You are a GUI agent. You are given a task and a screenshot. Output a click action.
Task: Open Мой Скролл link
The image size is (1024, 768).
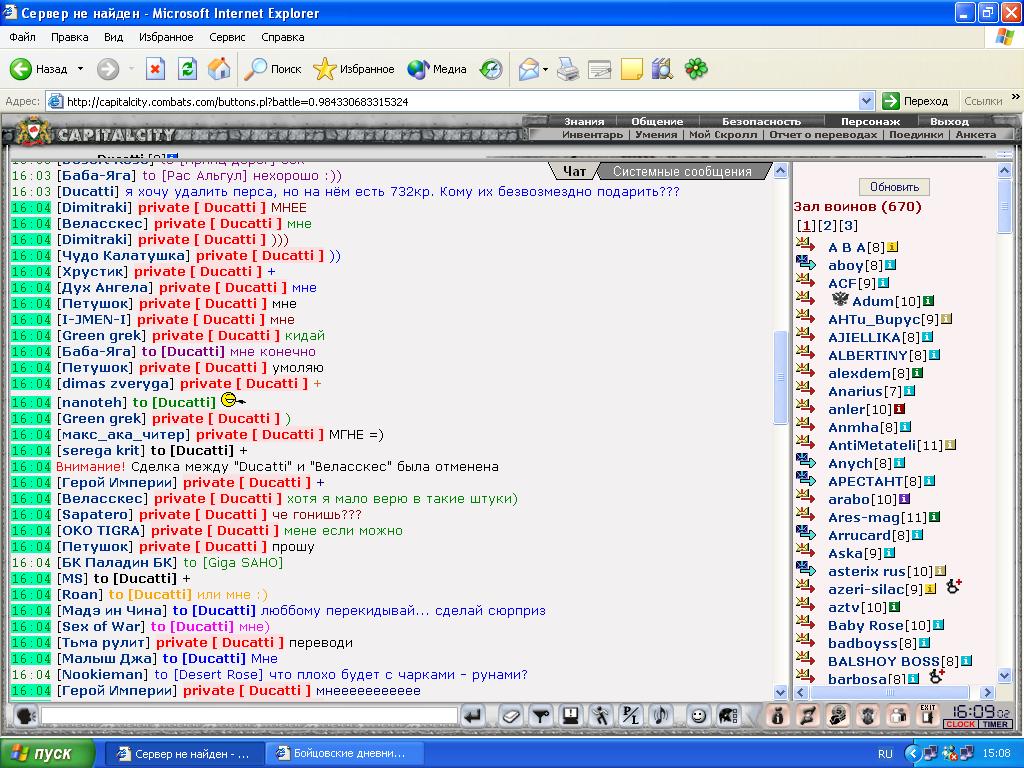tap(722, 135)
